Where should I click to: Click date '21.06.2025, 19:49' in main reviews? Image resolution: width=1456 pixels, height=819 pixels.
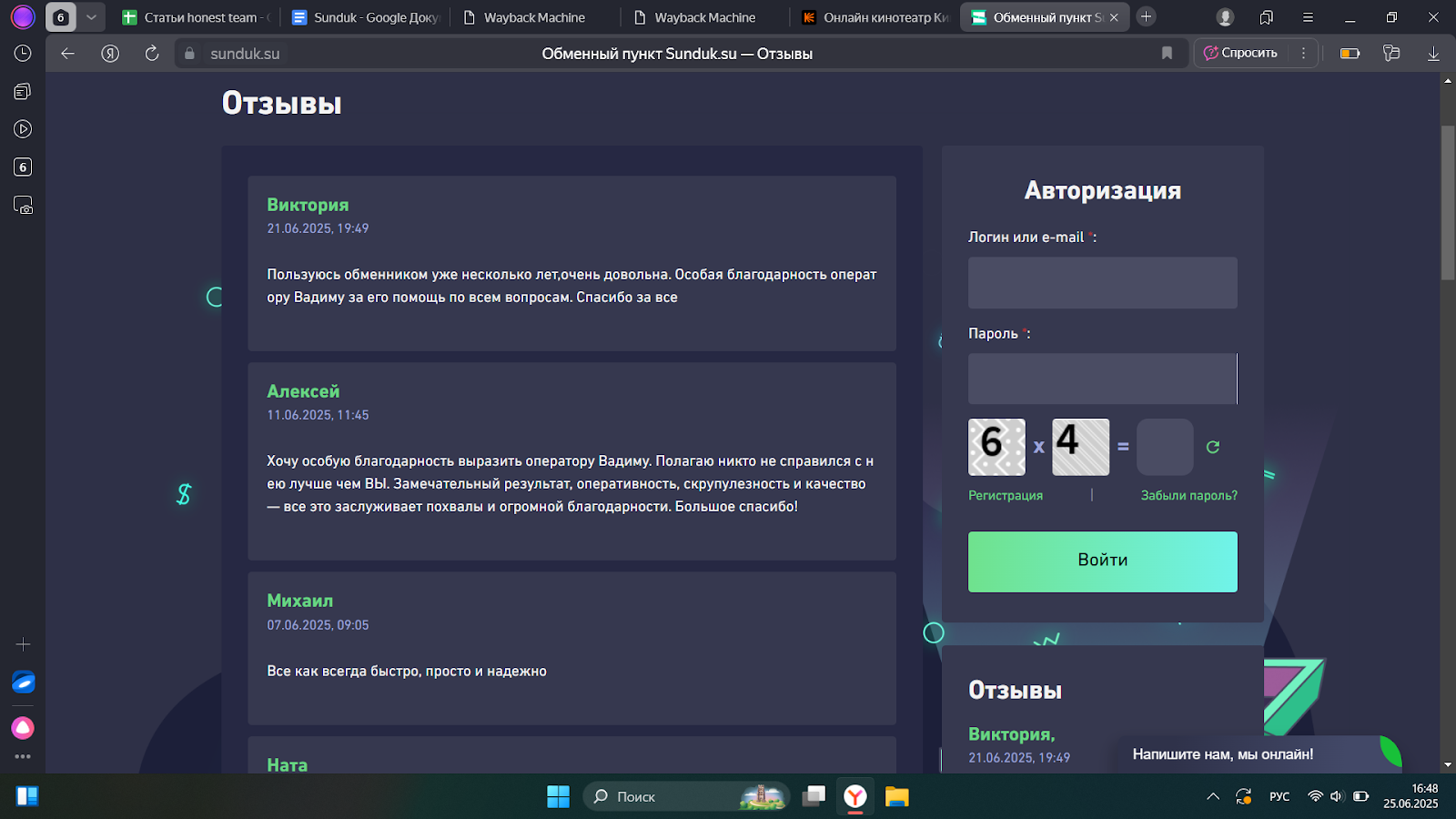318,228
